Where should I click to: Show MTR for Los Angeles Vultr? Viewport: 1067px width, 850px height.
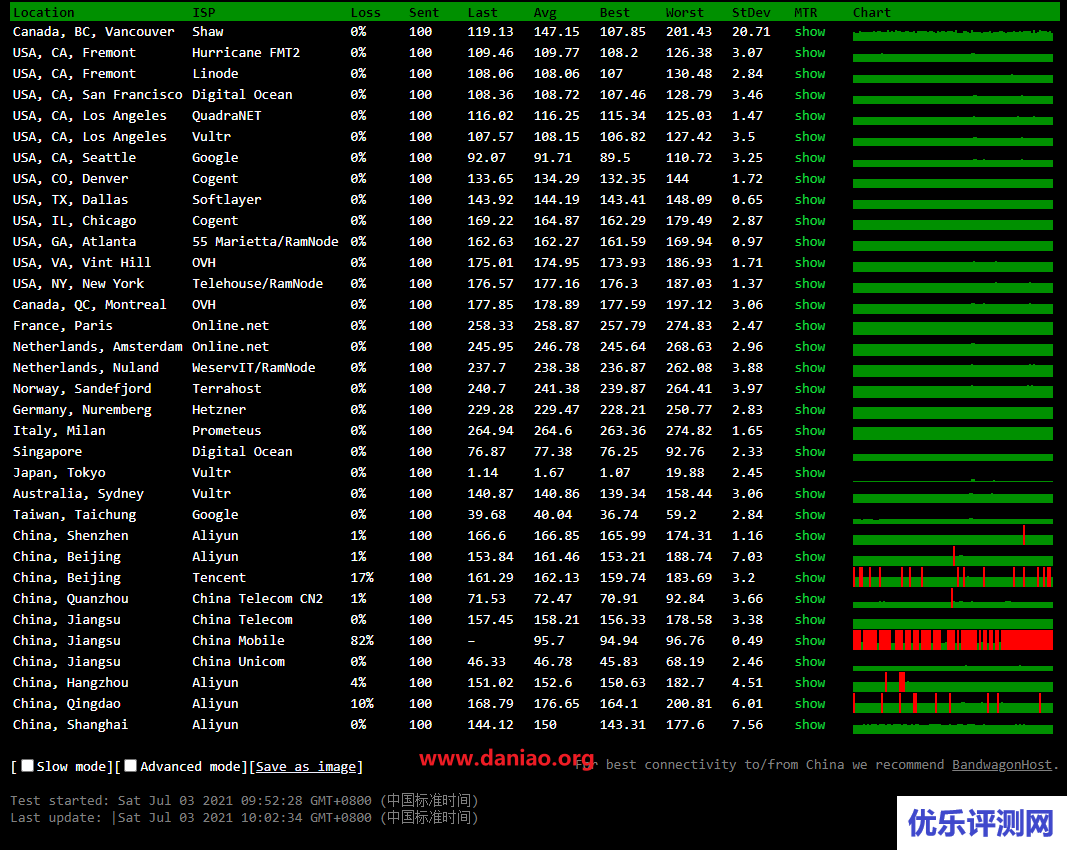coord(810,137)
